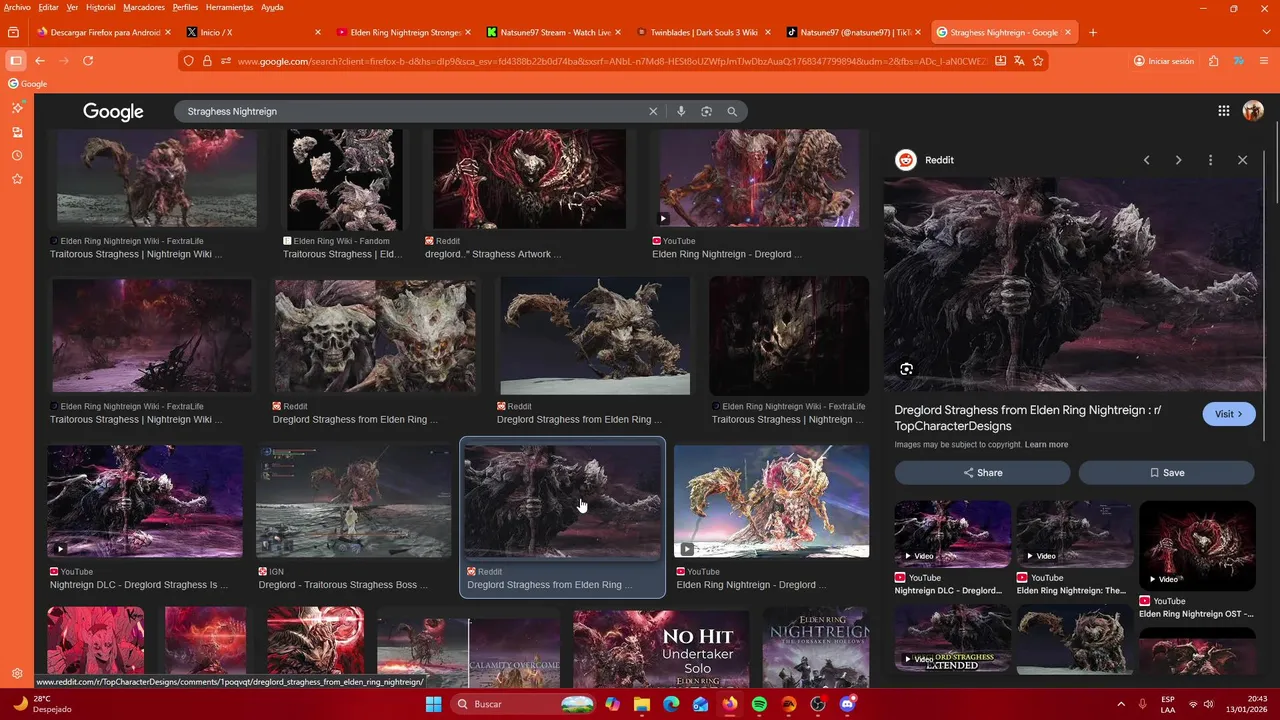This screenshot has height=720, width=1280.
Task: Go to previous image in preview panel
Action: coord(1147,160)
